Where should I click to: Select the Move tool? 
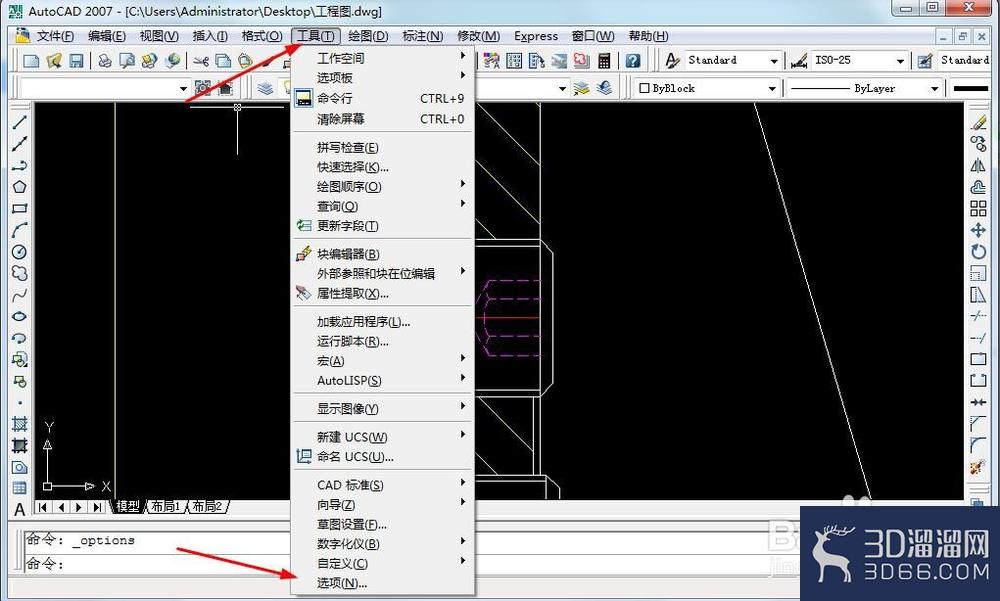978,230
